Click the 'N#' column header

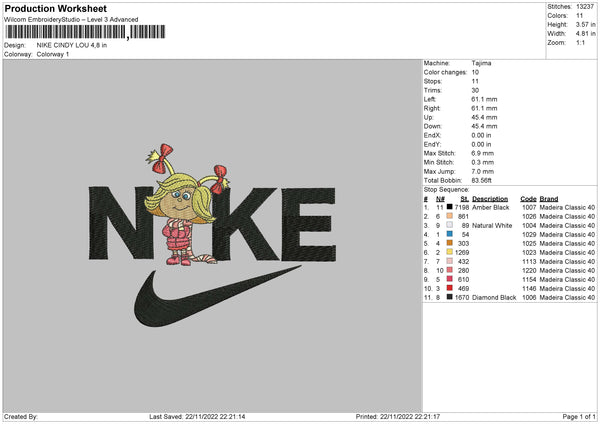click(440, 199)
